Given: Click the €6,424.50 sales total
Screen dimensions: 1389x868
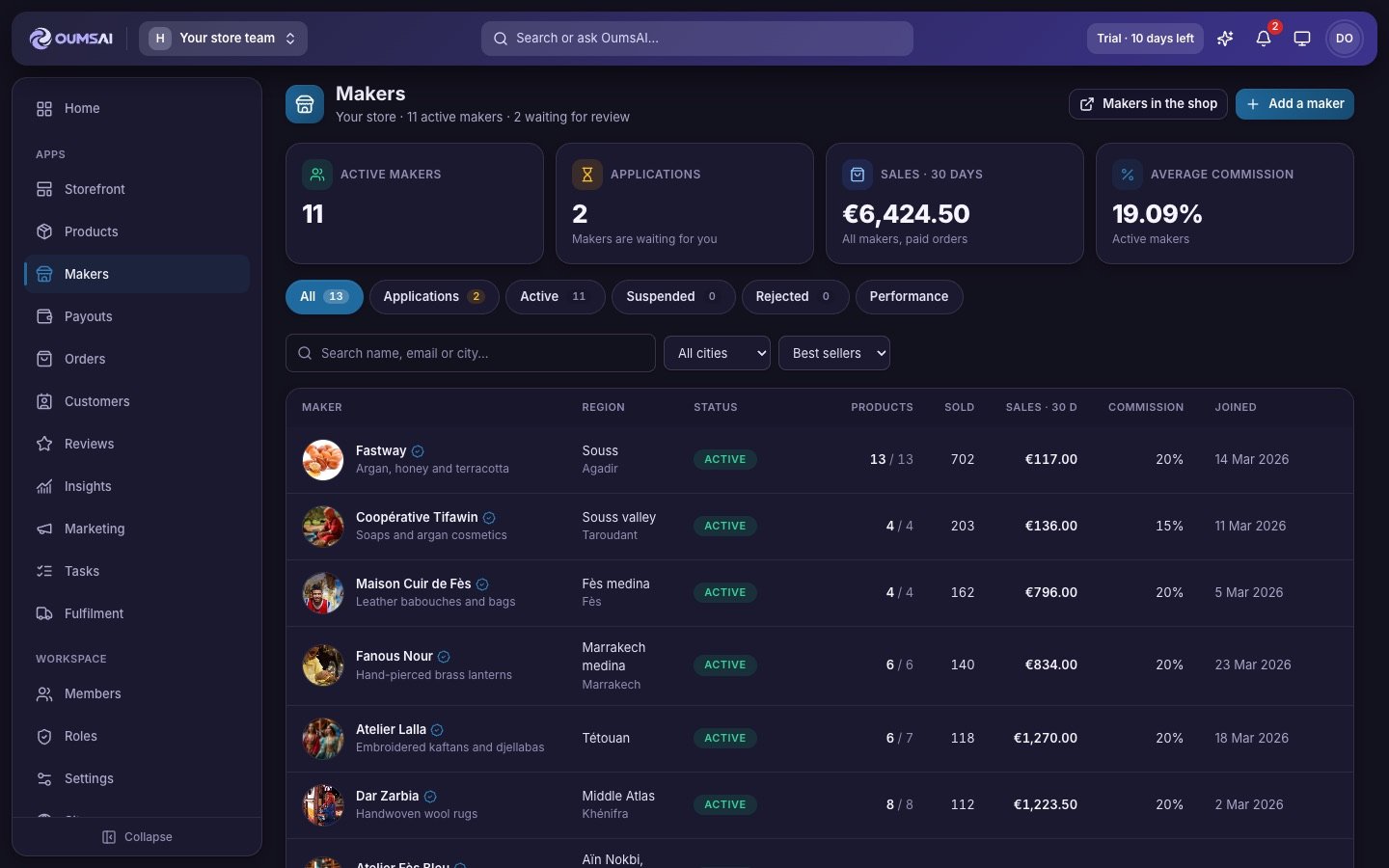Looking at the screenshot, I should point(906,213).
